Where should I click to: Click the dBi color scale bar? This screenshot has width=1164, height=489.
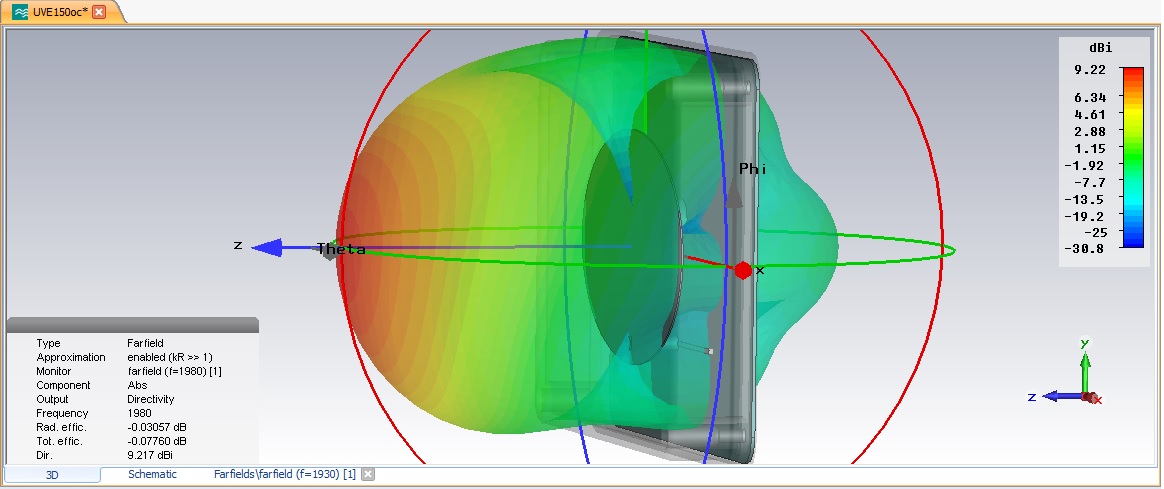[x=1133, y=157]
